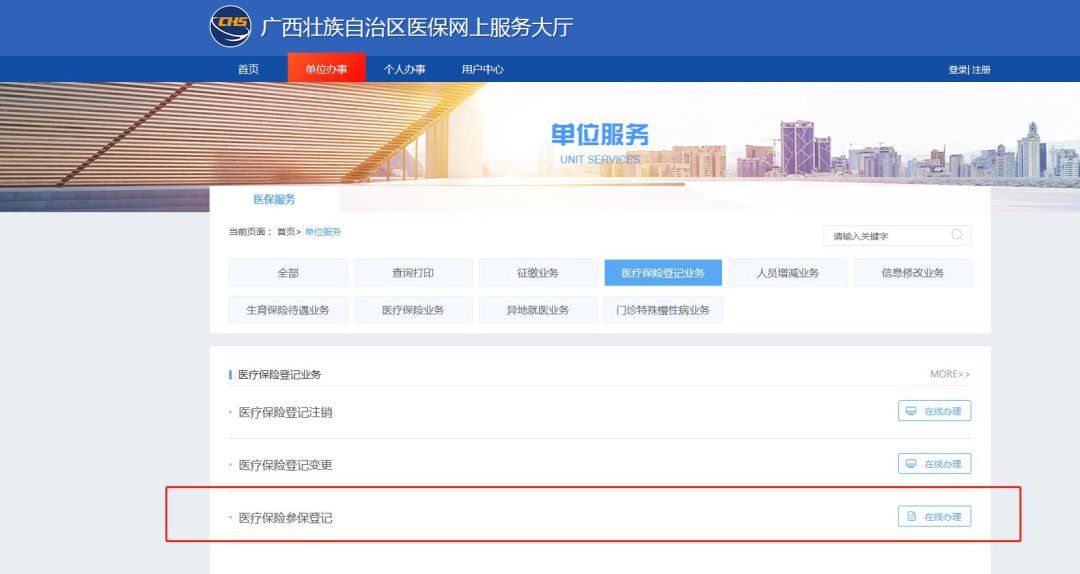Select the 生育保险待遇业务 category

coord(288,310)
